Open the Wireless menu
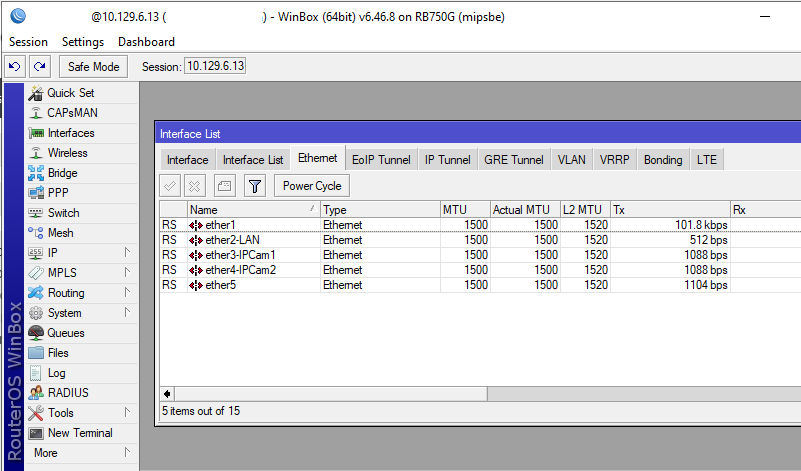Viewport: 801px width, 471px height. [x=82, y=153]
